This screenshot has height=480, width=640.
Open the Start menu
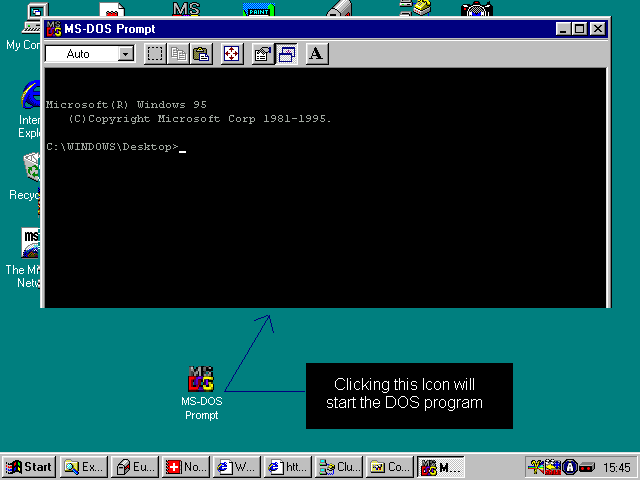pyautogui.click(x=29, y=467)
